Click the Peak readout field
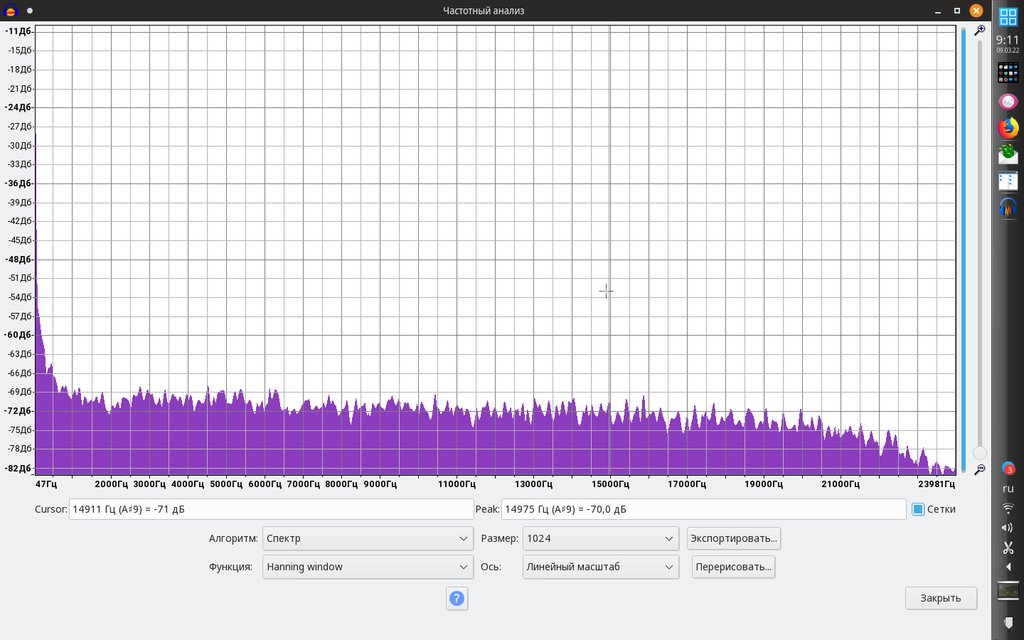Image resolution: width=1024 pixels, height=640 pixels. [x=703, y=509]
